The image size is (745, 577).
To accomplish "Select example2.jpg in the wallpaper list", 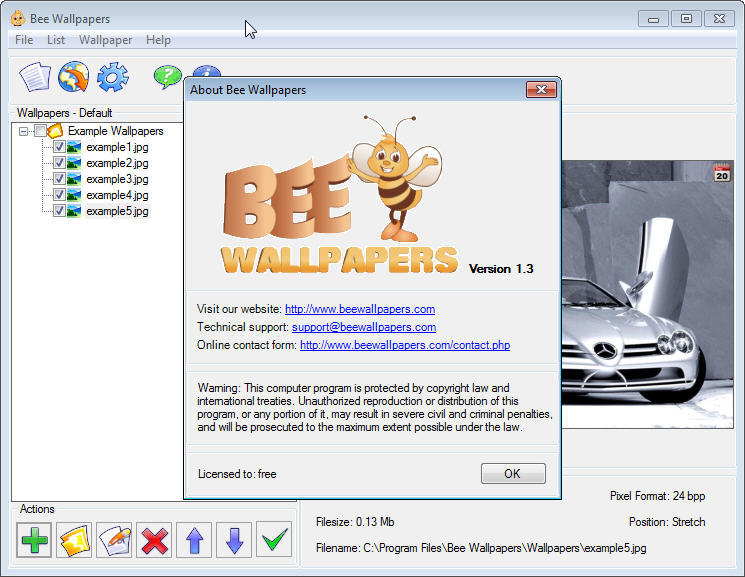I will (117, 163).
